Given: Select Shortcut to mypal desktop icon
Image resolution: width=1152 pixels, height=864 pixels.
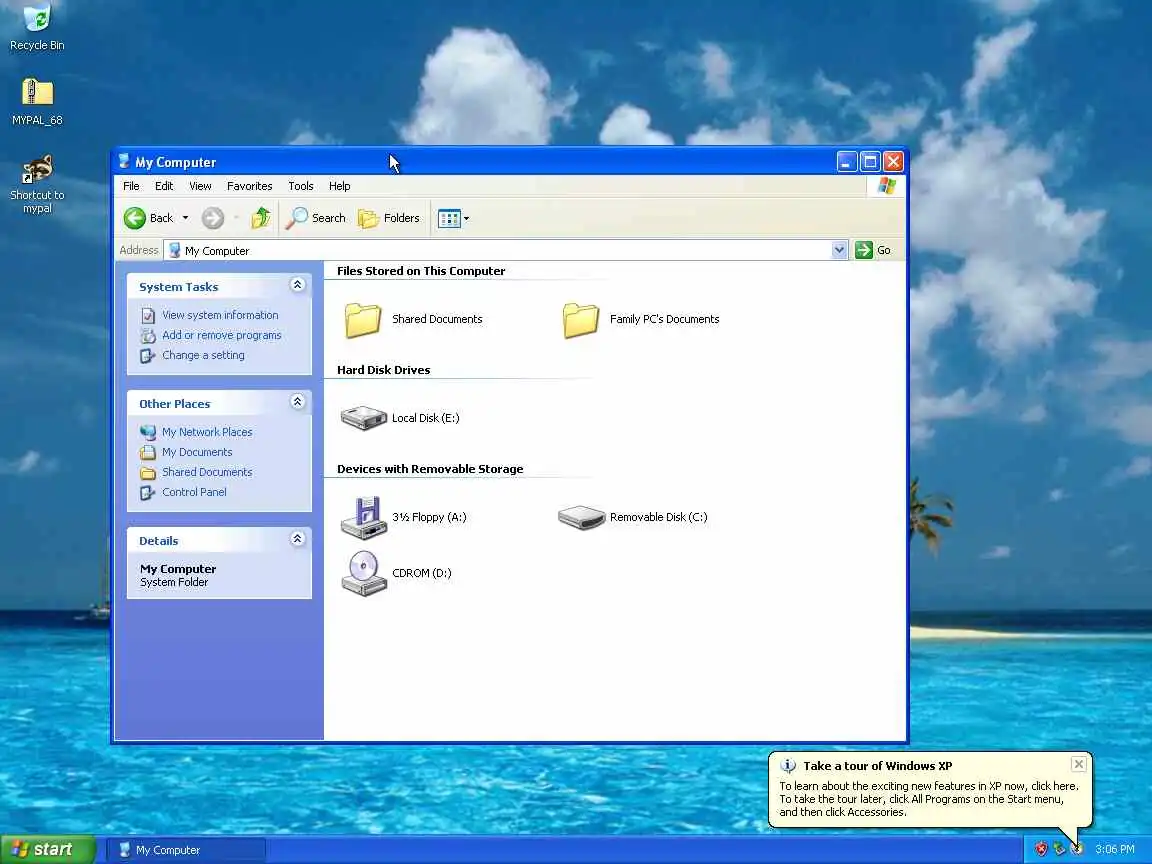Looking at the screenshot, I should pyautogui.click(x=37, y=184).
